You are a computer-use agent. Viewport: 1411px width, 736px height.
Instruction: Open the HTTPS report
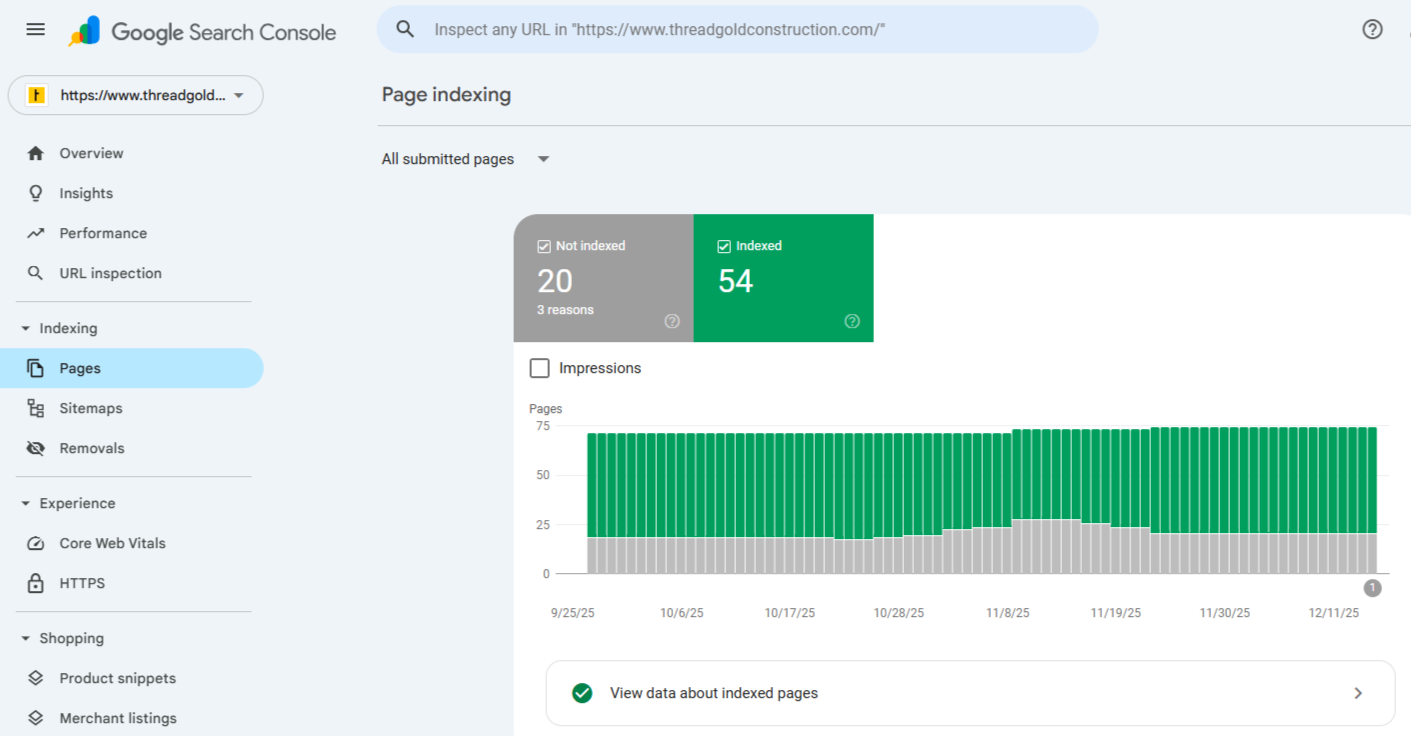(x=82, y=583)
